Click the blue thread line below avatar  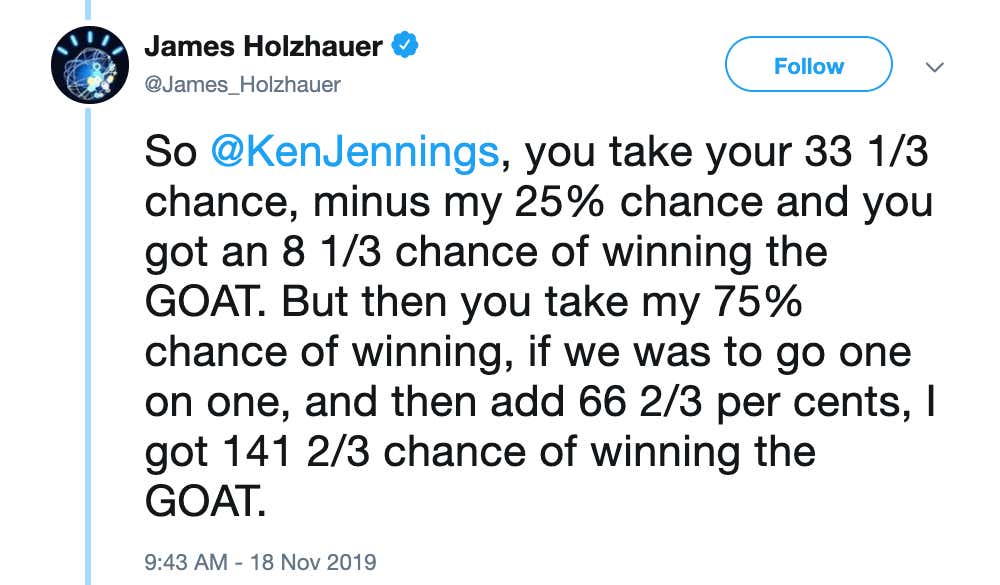(x=88, y=344)
